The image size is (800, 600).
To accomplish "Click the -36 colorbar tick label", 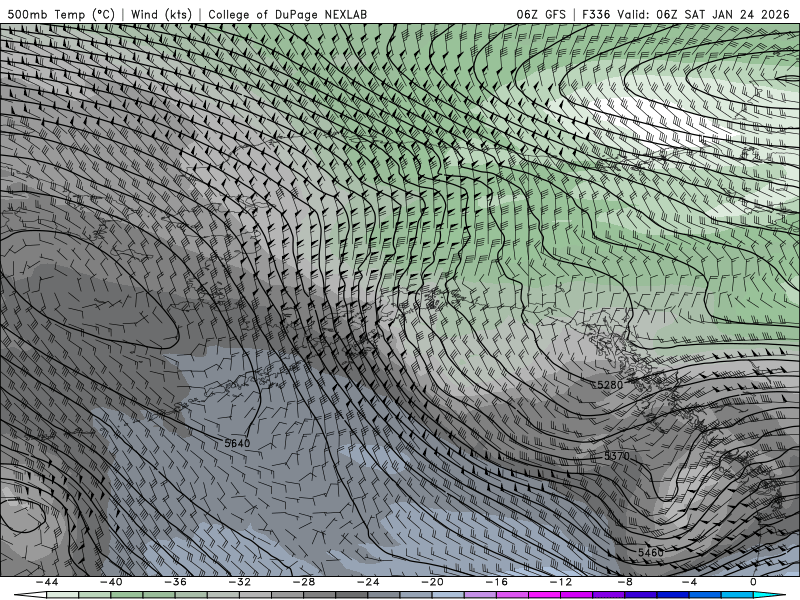I will 176,582.
